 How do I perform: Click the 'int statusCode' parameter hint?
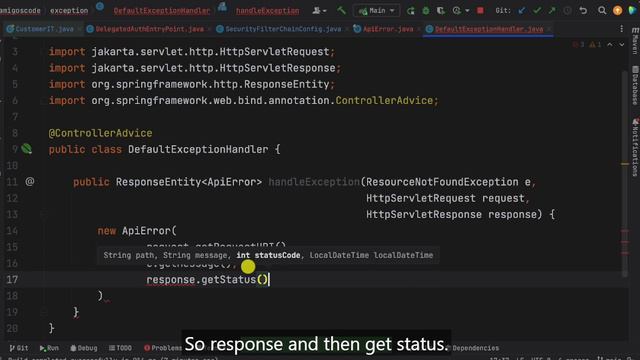click(x=268, y=255)
